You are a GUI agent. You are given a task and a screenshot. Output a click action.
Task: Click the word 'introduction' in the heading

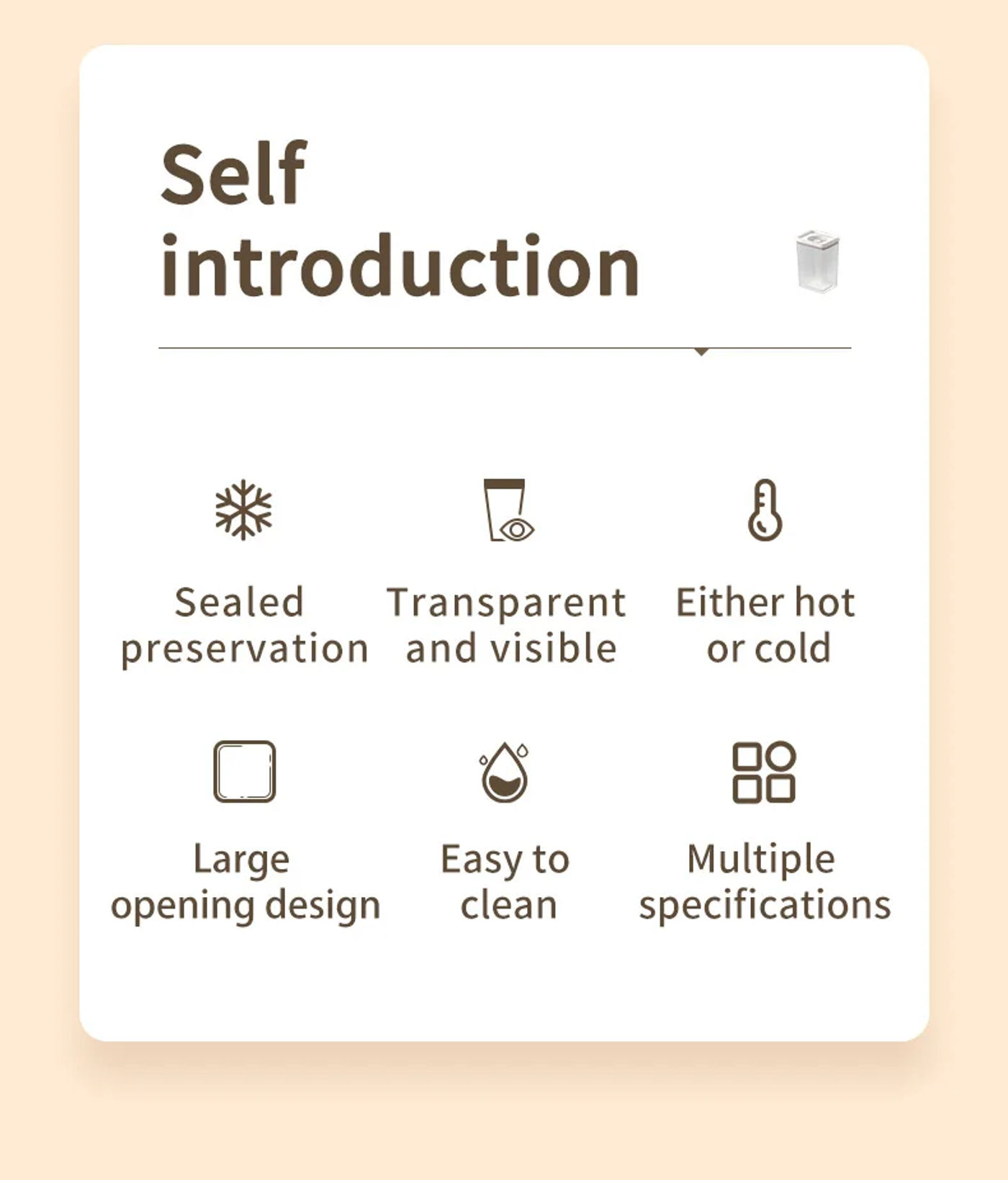coord(400,265)
